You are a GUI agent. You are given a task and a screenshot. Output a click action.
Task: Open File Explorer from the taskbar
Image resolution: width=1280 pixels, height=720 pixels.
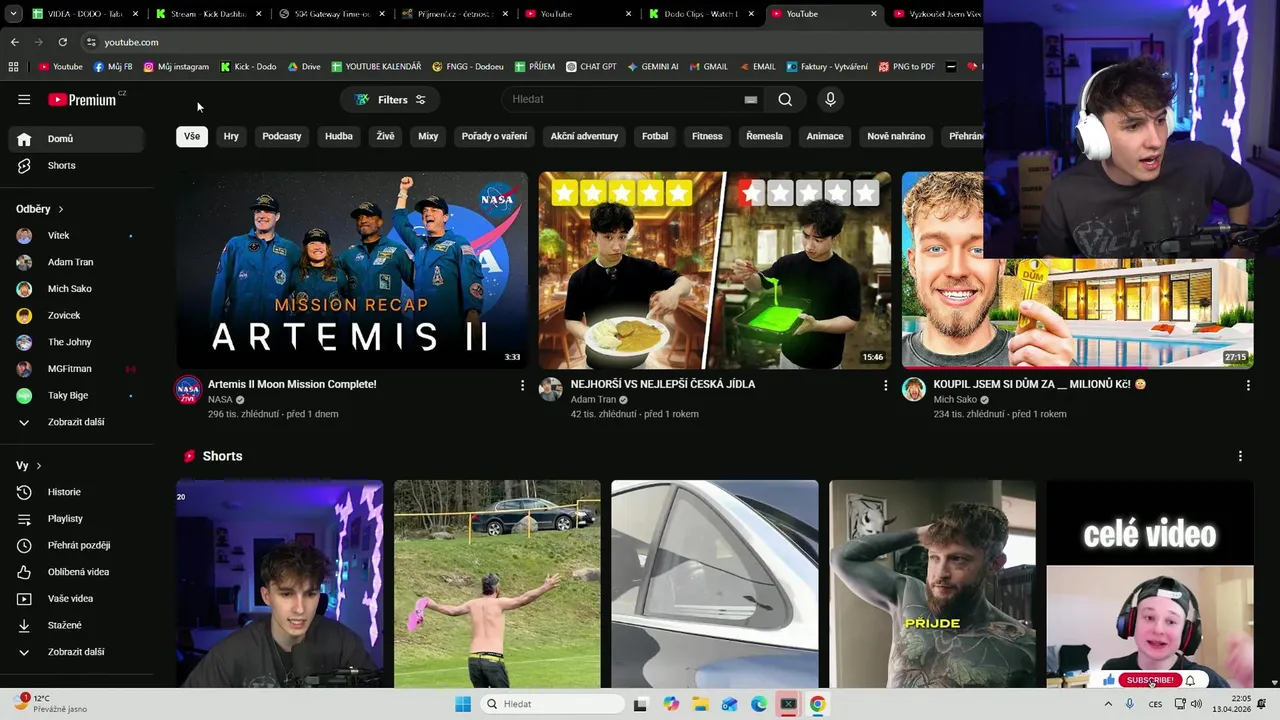tap(700, 704)
